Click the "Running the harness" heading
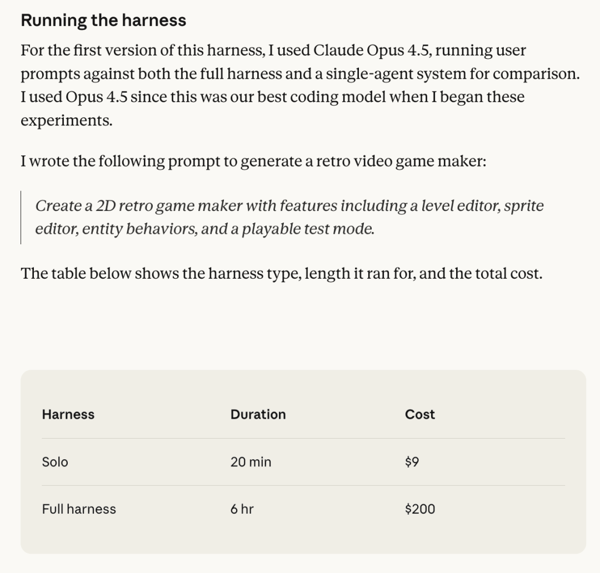The image size is (600, 573). [103, 20]
